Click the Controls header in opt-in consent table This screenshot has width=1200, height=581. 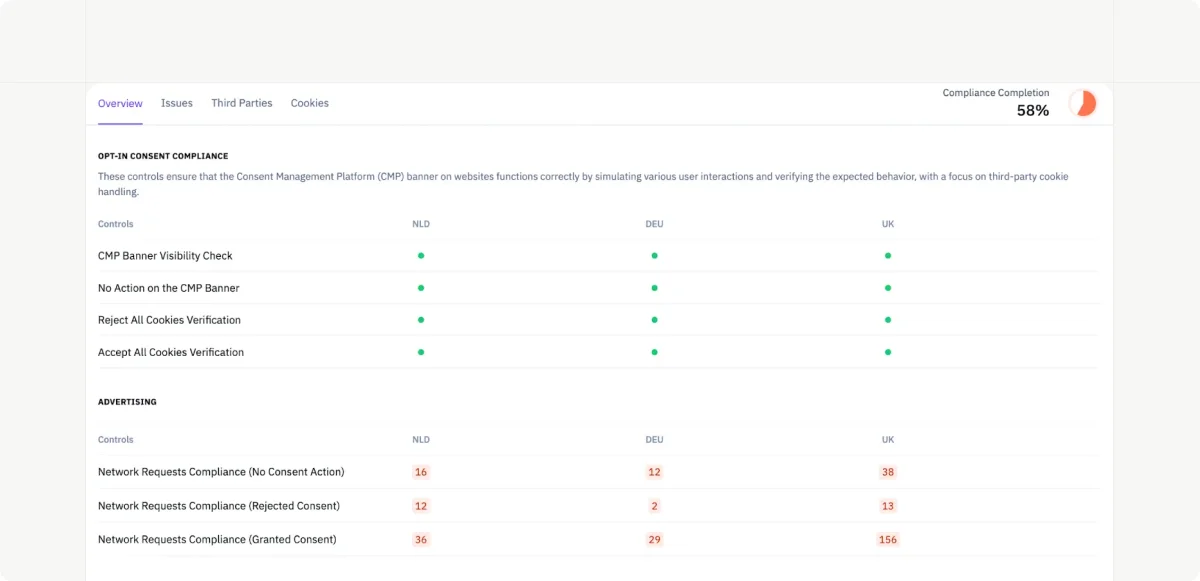[116, 224]
